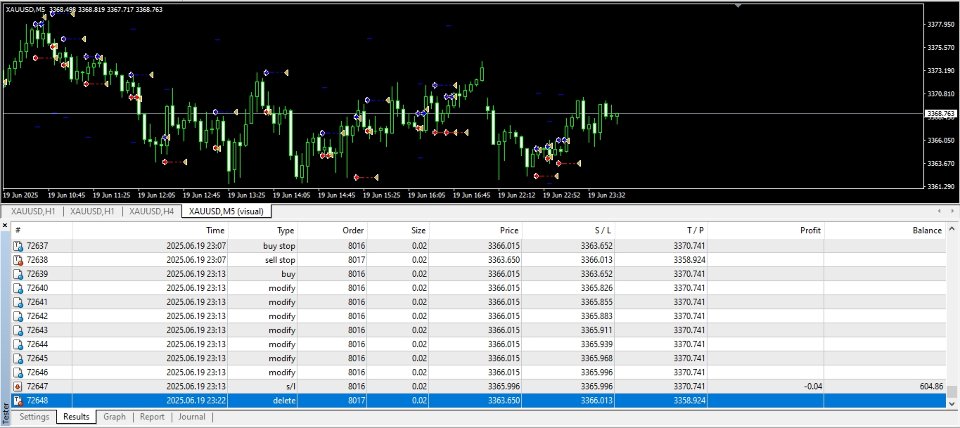
Task: Click the buy stop icon for row 72637
Action: click(18, 246)
